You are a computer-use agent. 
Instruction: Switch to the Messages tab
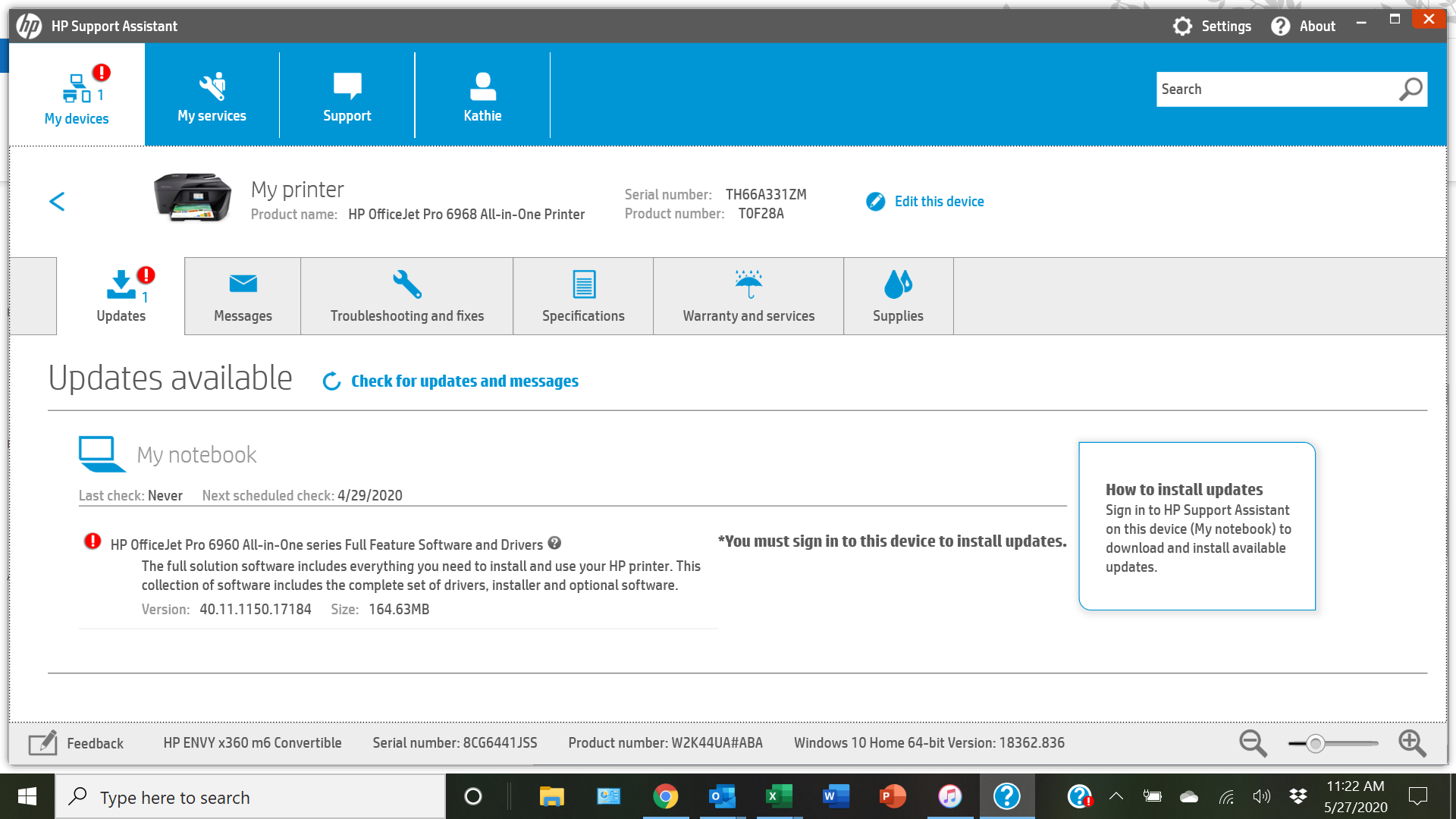(x=243, y=297)
